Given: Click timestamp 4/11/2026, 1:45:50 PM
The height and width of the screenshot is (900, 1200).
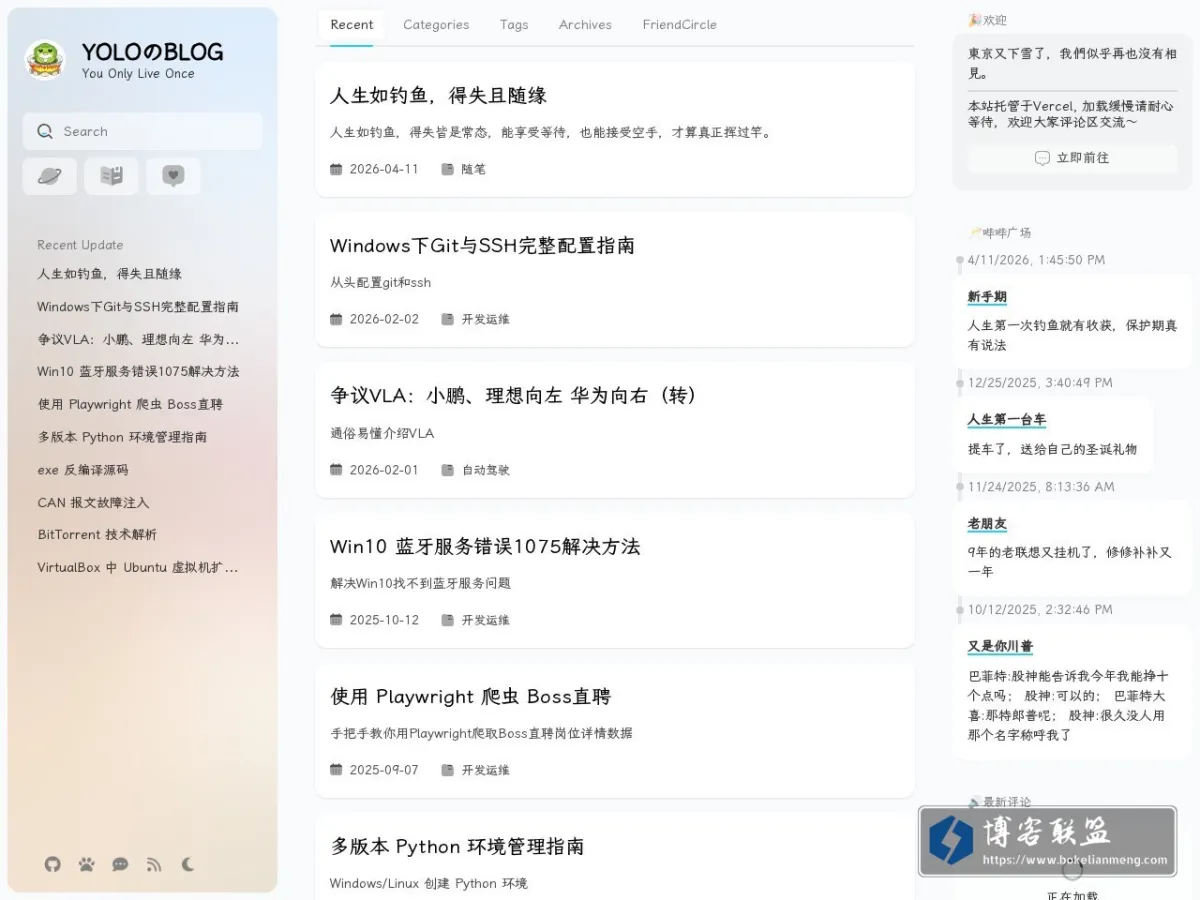Looking at the screenshot, I should click(x=1036, y=260).
